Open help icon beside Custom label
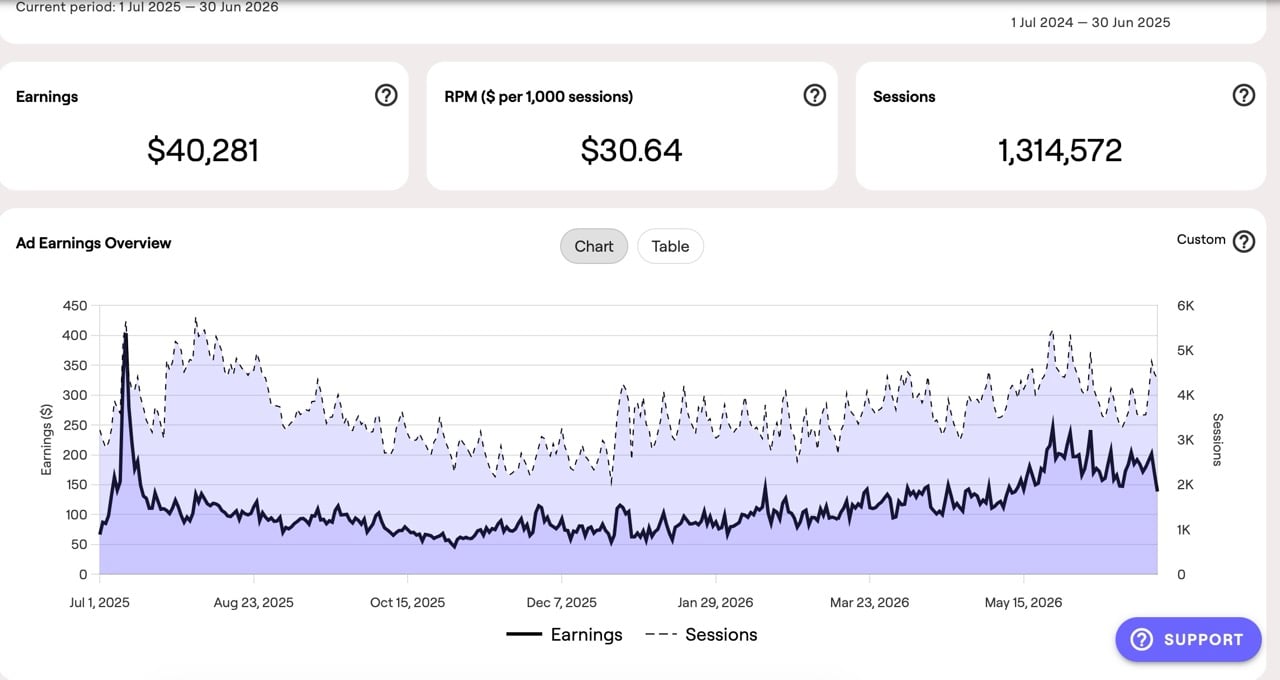The image size is (1280, 680). pos(1243,241)
